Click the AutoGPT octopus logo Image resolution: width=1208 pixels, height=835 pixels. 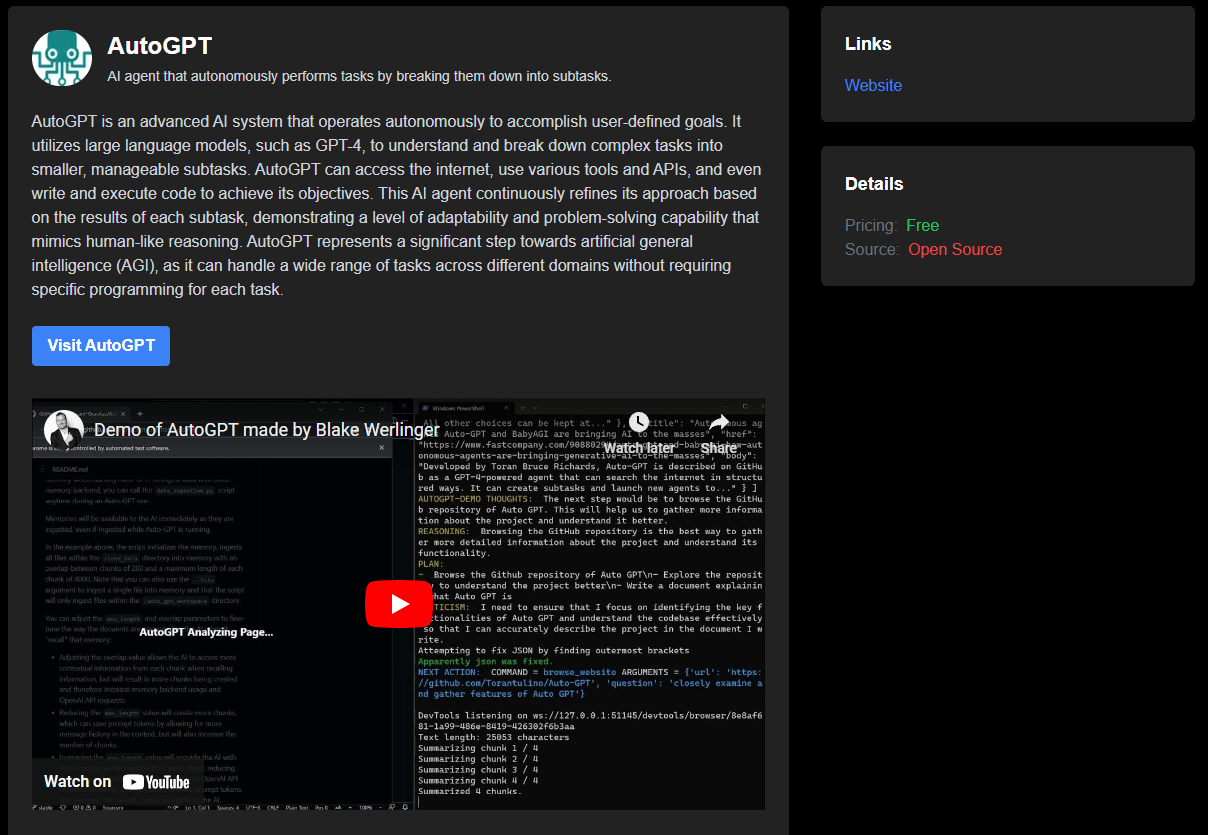tap(62, 58)
